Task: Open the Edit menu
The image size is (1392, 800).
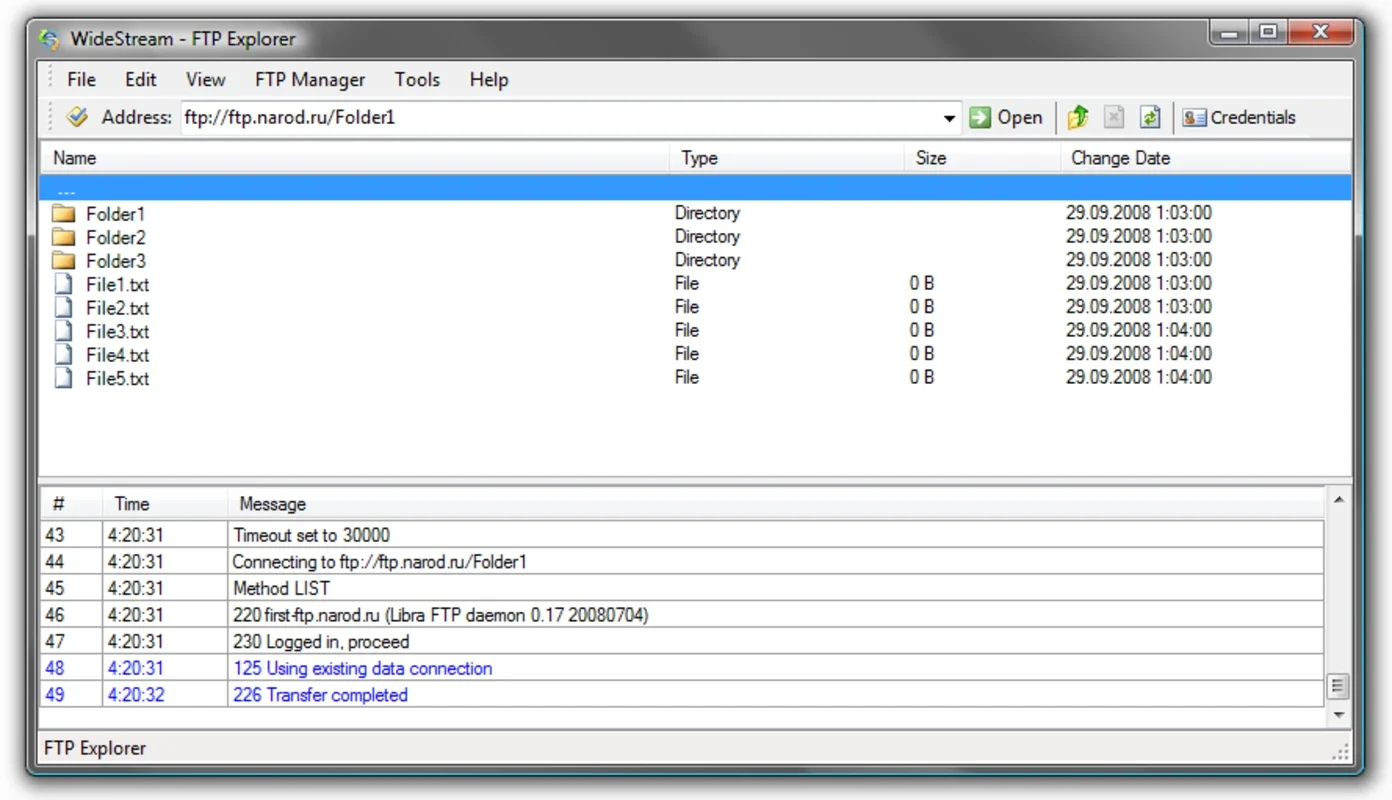Action: tap(141, 80)
